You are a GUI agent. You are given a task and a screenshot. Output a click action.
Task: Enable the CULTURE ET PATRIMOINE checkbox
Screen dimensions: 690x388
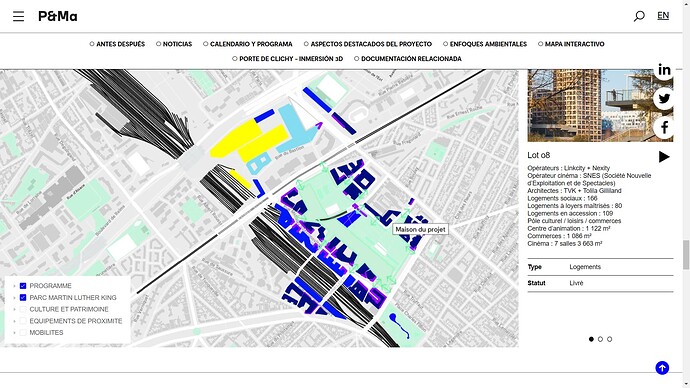coord(23,309)
